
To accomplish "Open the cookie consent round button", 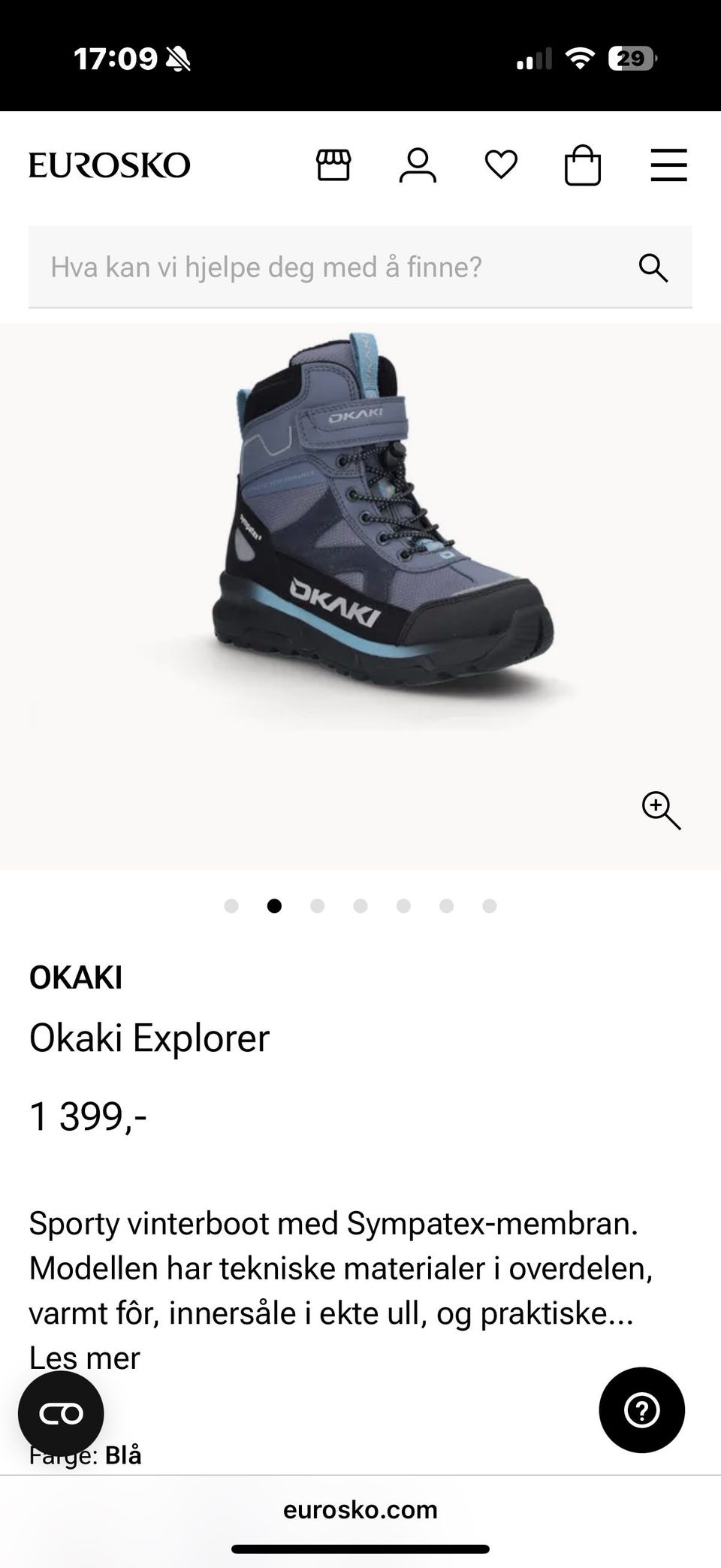I will pos(61,1415).
